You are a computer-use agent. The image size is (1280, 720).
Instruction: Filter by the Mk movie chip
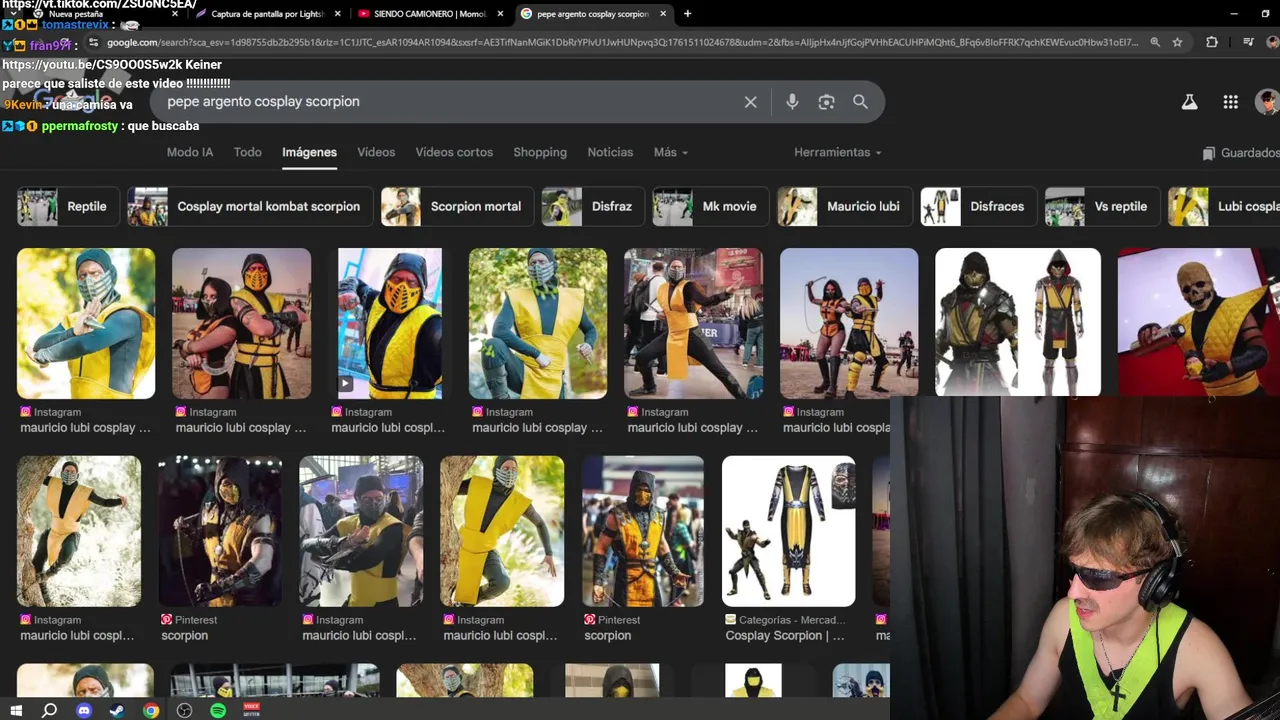[710, 207]
